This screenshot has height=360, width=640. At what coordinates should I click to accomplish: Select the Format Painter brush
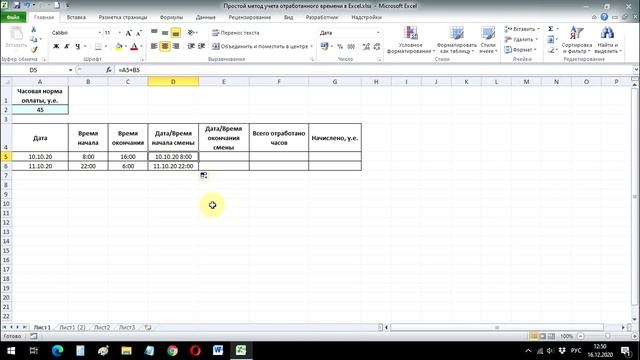click(x=33, y=49)
